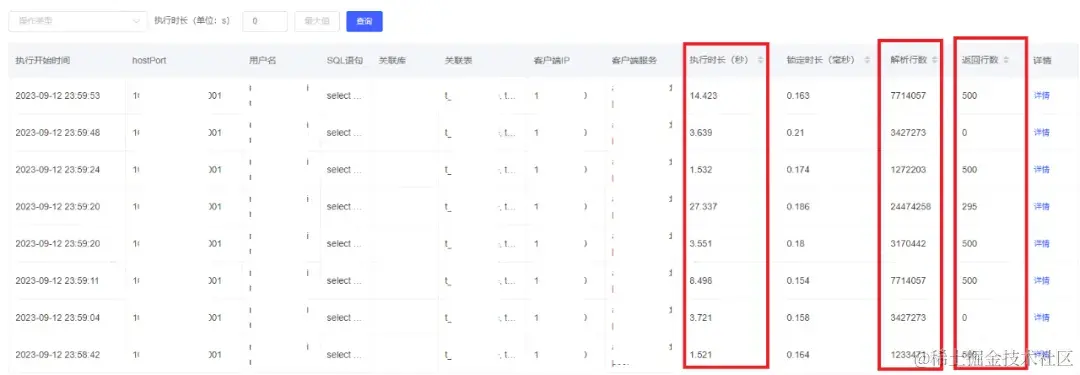Click lock duration value 0.21
Viewport: 1080px width, 375px height.
click(x=796, y=132)
